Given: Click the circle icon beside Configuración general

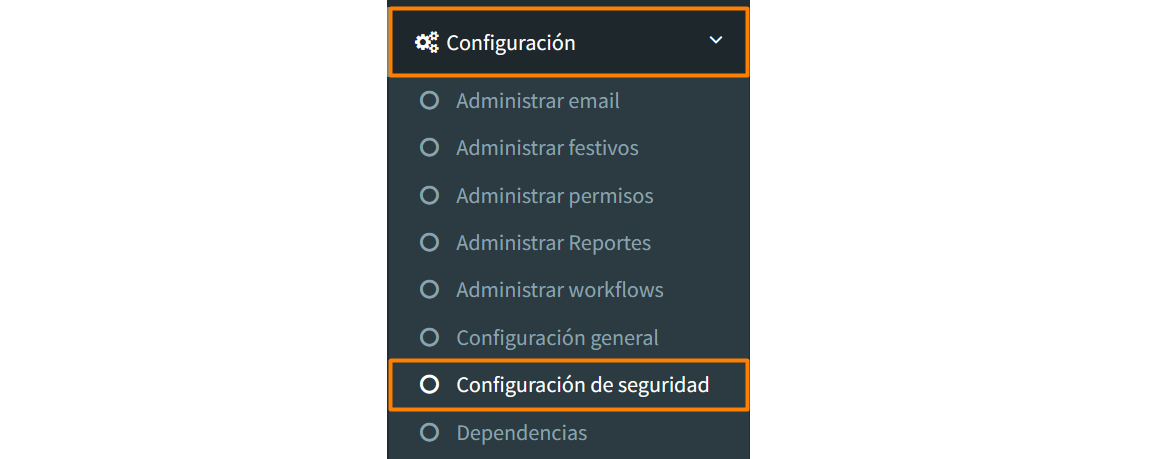Looking at the screenshot, I should pyautogui.click(x=430, y=338).
